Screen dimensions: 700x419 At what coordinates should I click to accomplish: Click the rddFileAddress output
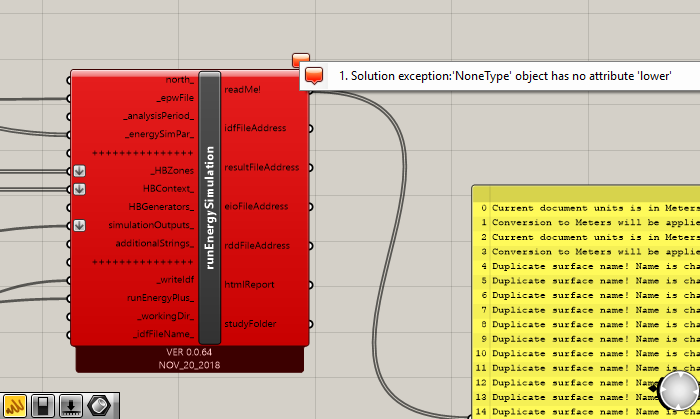click(257, 246)
